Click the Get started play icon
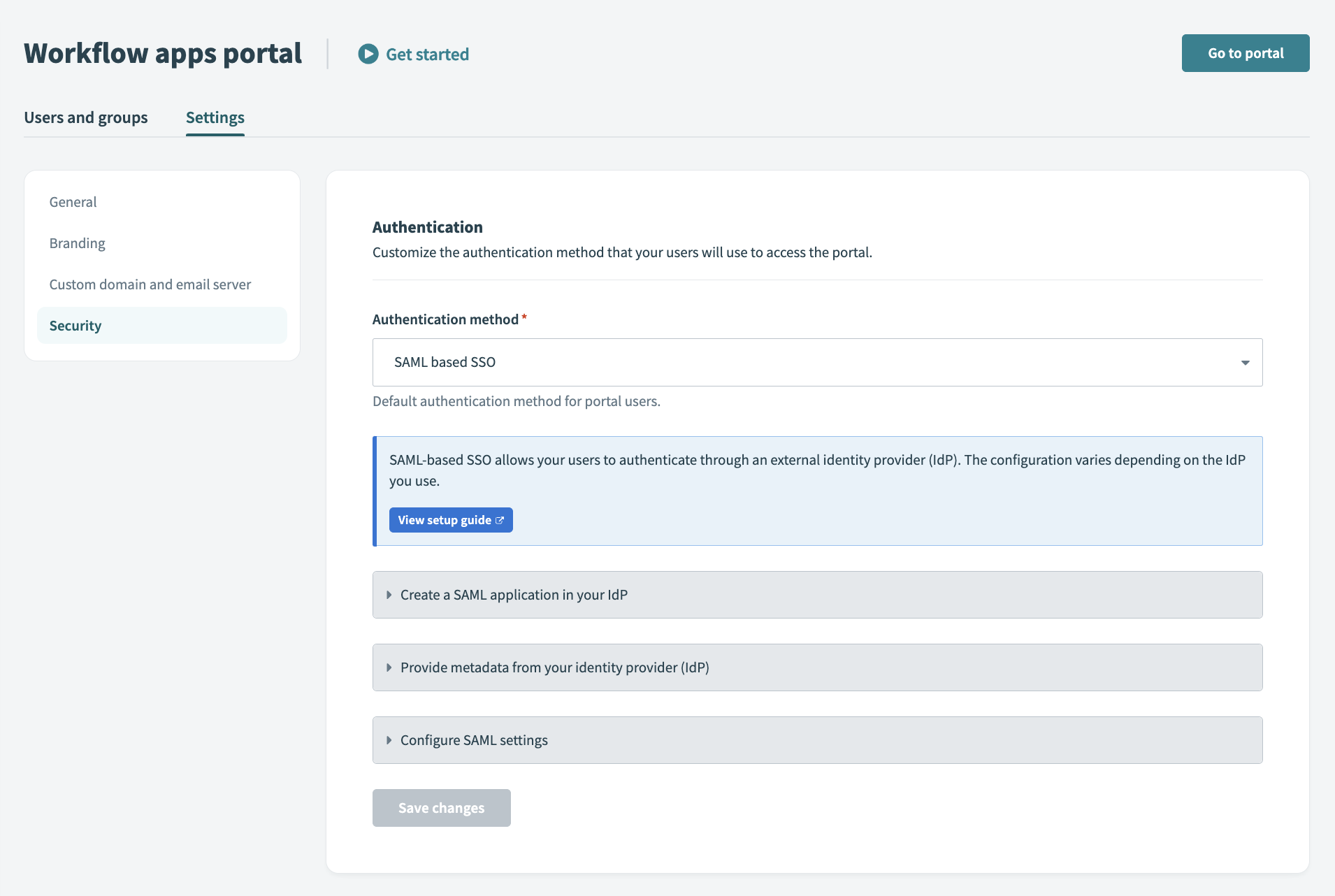The height and width of the screenshot is (896, 1335). pos(368,54)
